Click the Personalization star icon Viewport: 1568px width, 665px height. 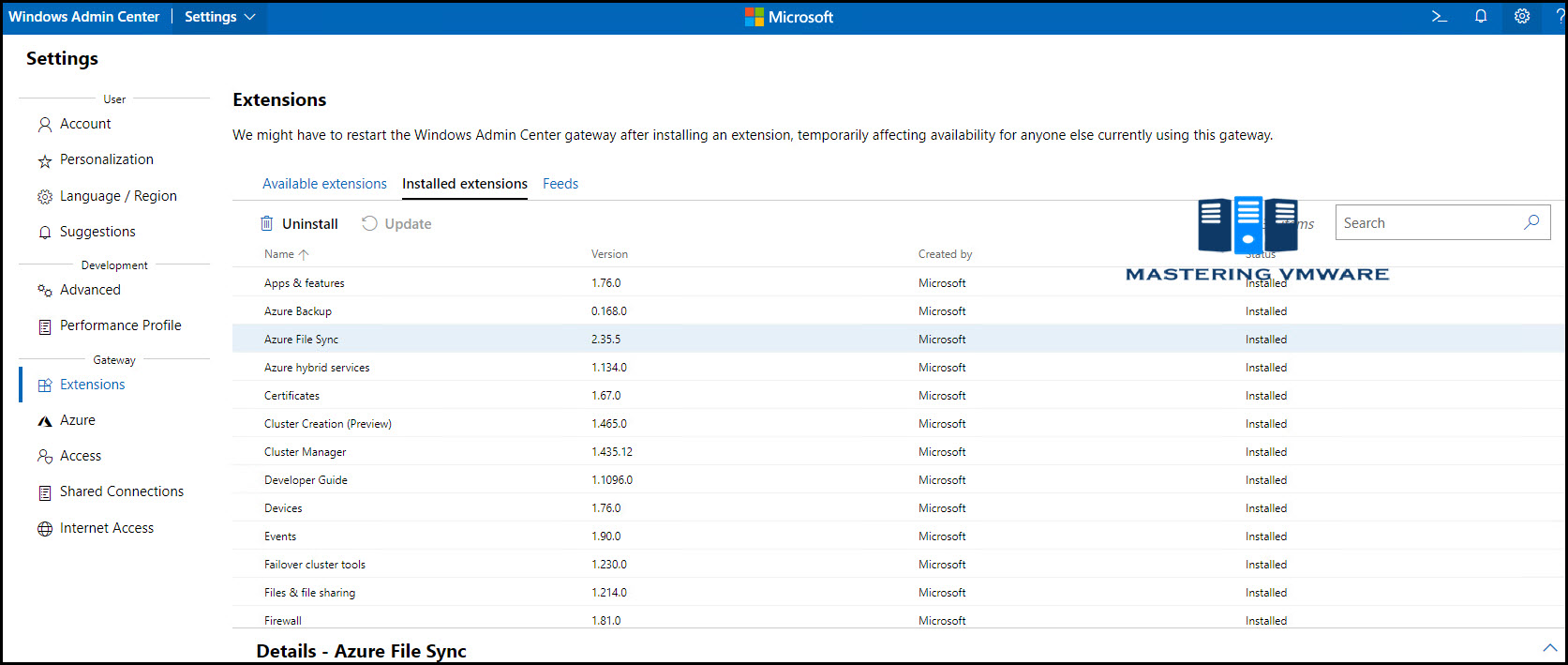(44, 161)
